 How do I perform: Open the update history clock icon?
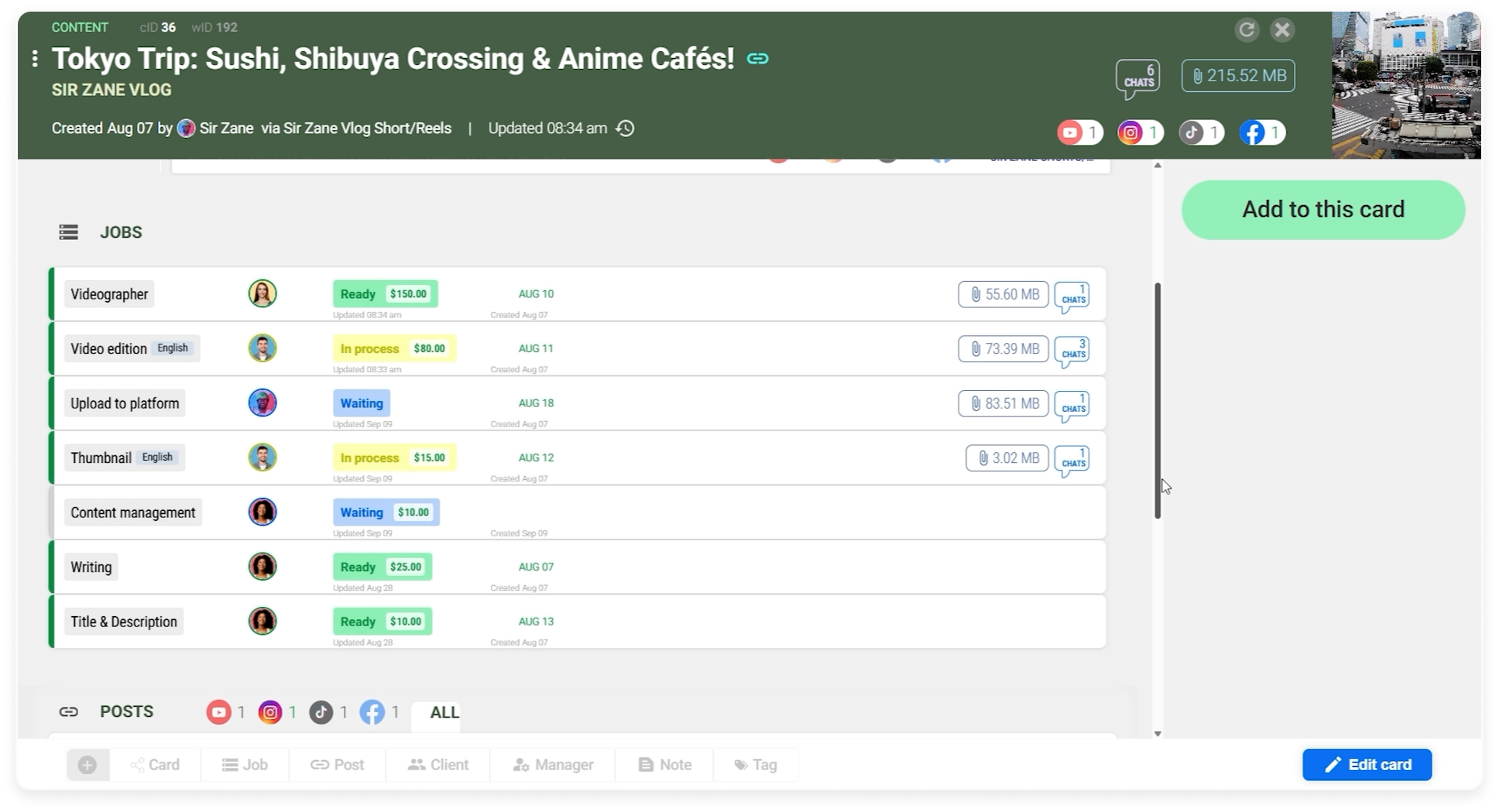[x=625, y=128]
